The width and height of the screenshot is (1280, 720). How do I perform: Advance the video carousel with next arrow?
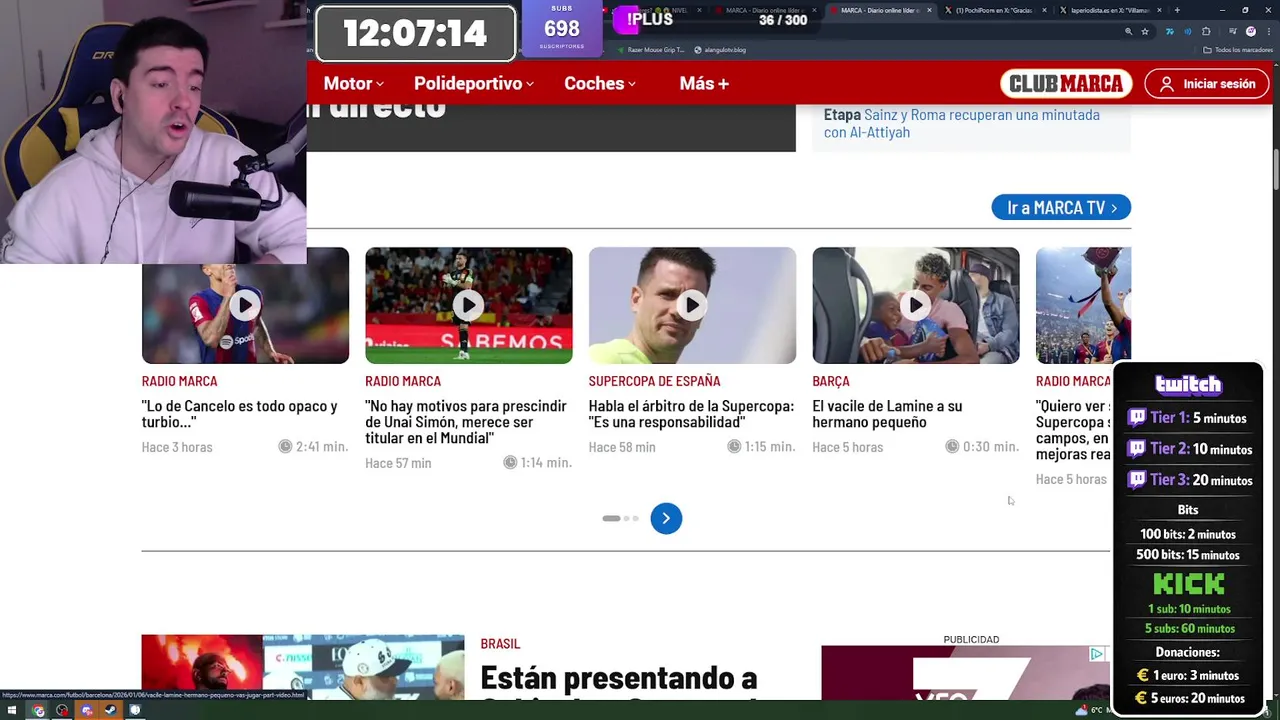[666, 518]
